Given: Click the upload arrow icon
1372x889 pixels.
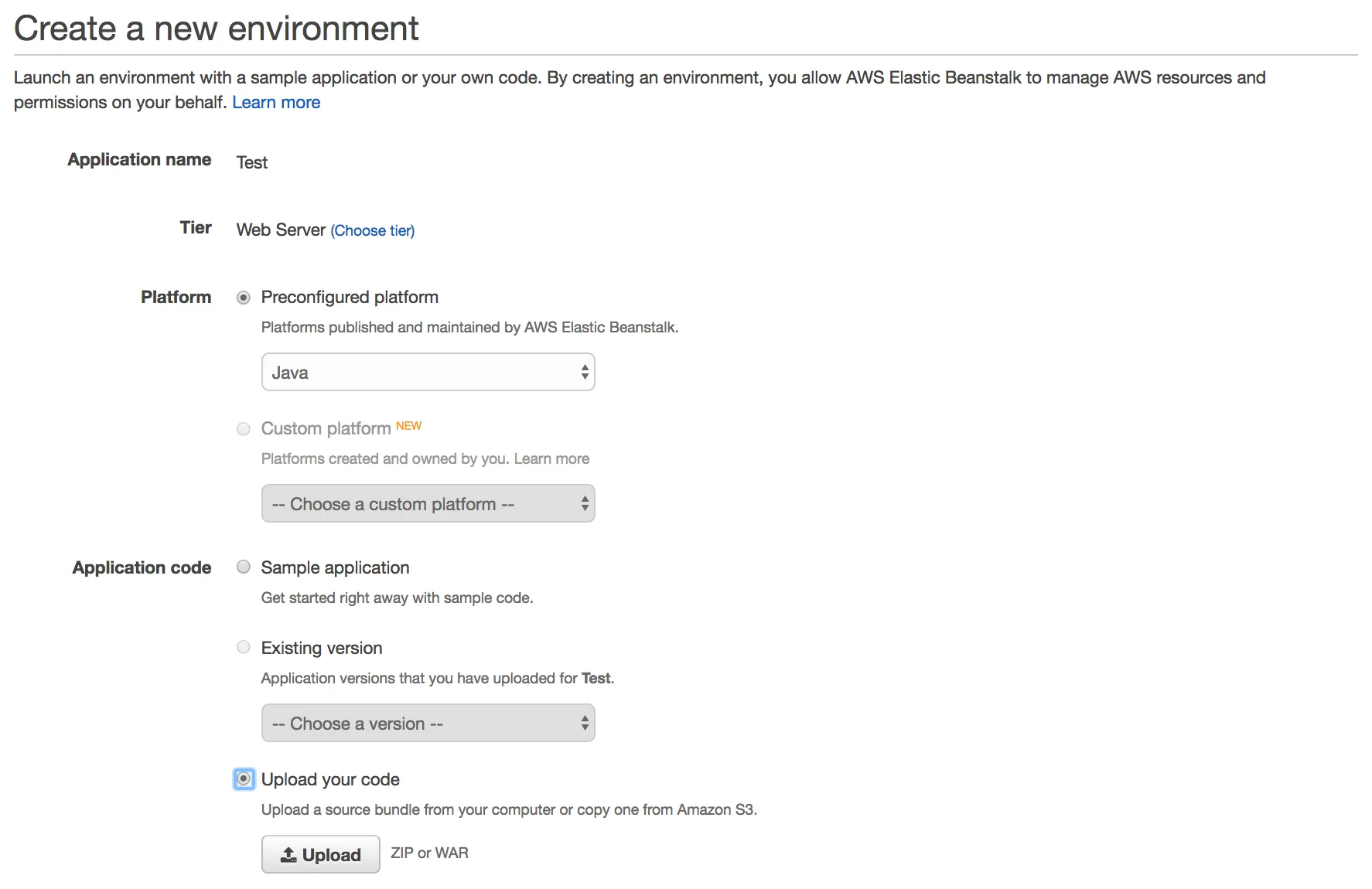Looking at the screenshot, I should click(288, 855).
